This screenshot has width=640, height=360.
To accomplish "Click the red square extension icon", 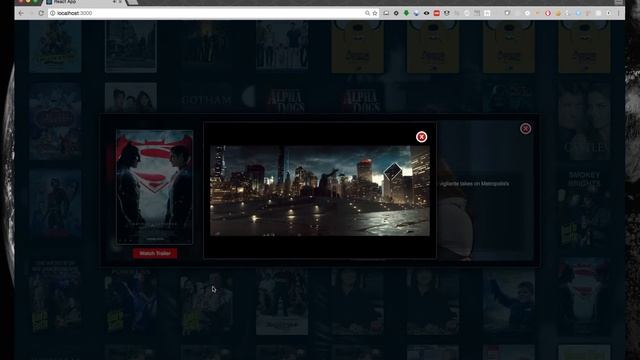I will (x=436, y=13).
